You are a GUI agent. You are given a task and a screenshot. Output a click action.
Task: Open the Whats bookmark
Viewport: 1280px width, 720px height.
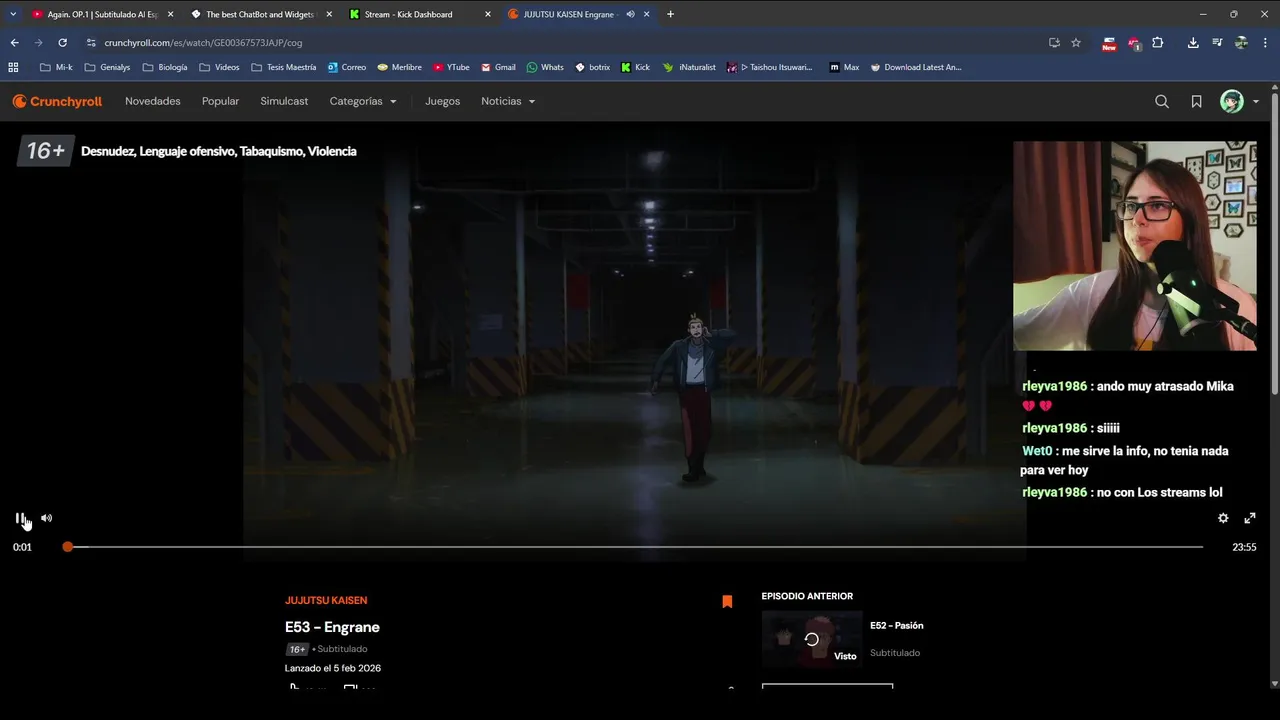point(545,67)
